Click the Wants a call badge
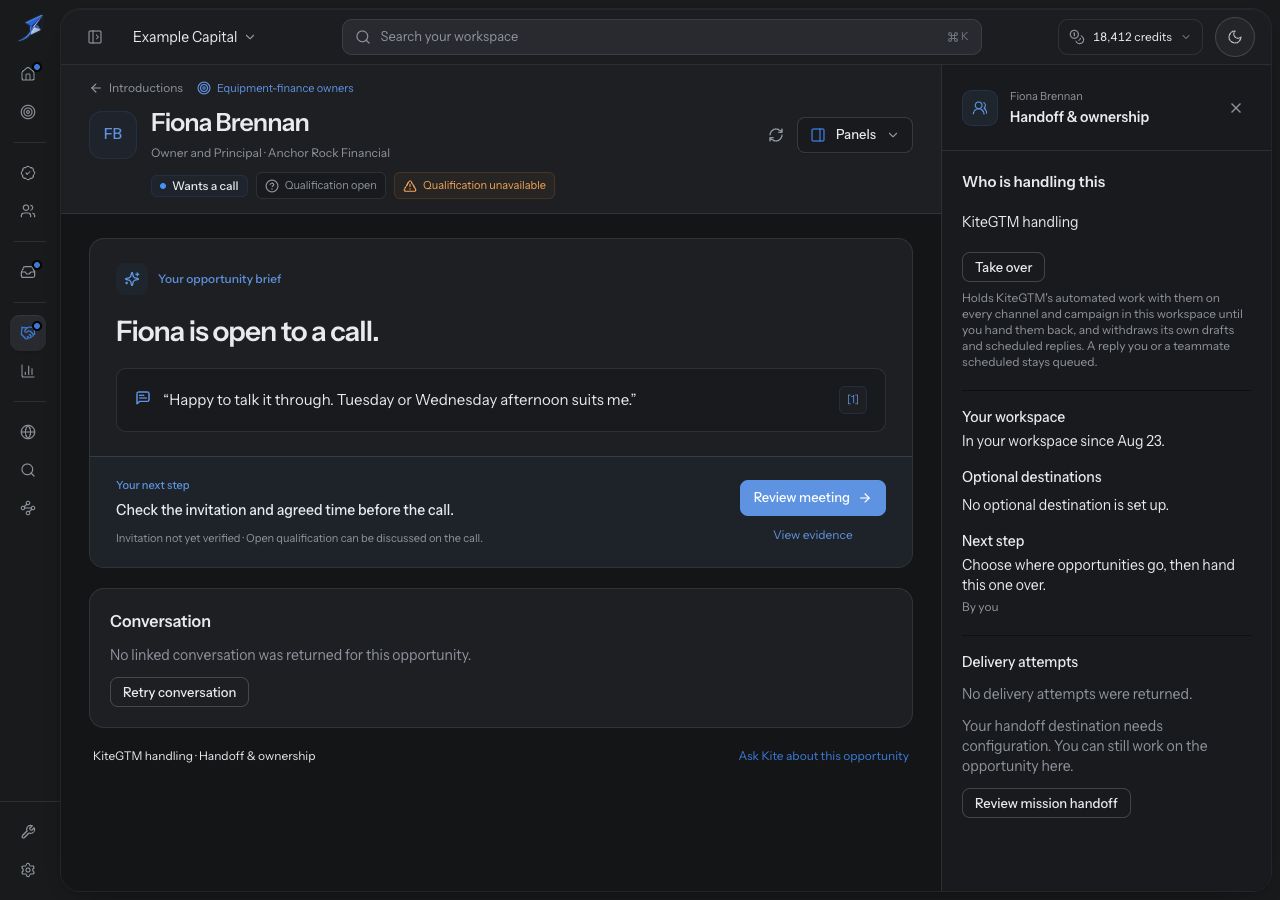 tap(198, 186)
